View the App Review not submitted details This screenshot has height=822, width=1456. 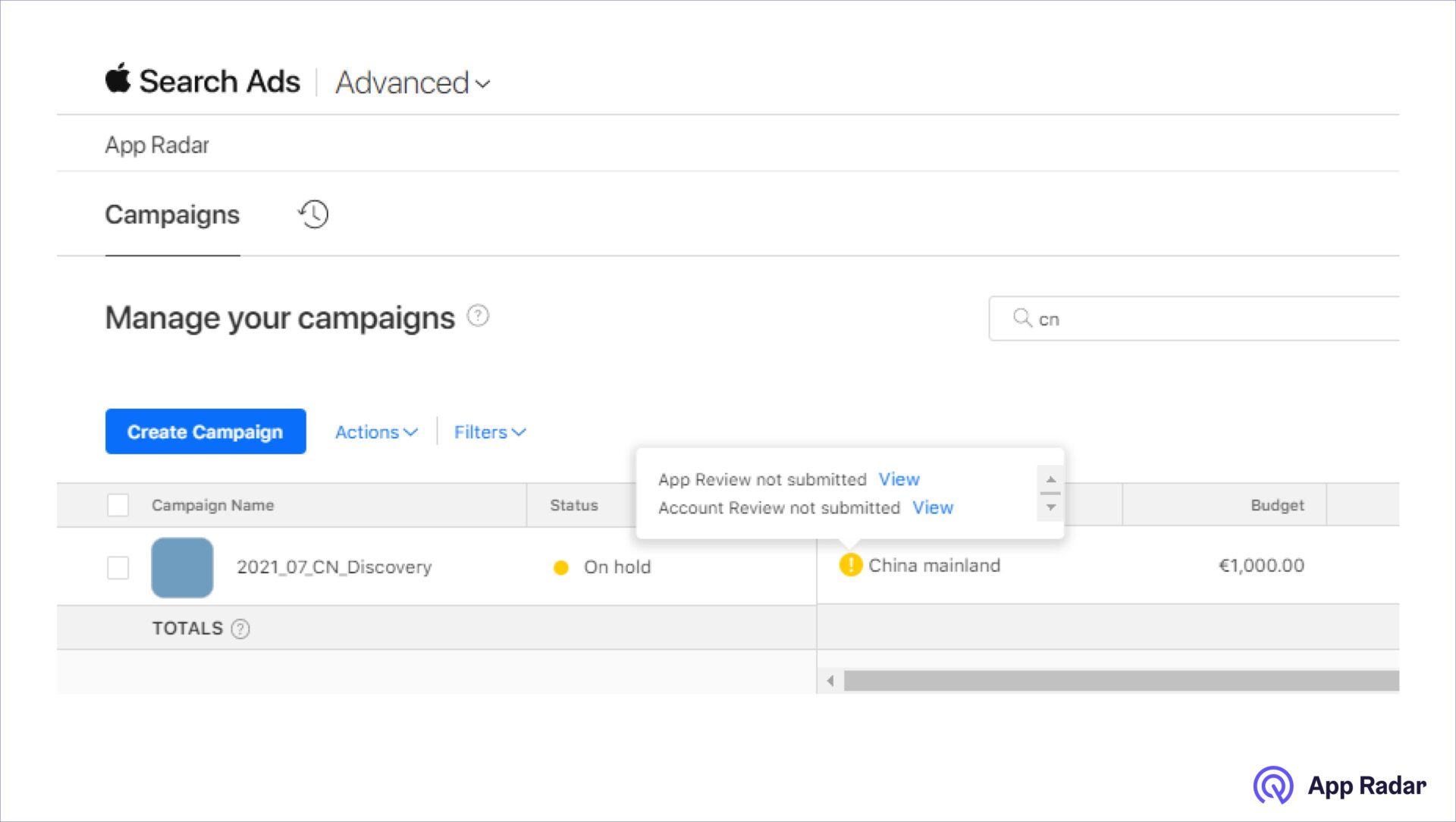(x=899, y=479)
